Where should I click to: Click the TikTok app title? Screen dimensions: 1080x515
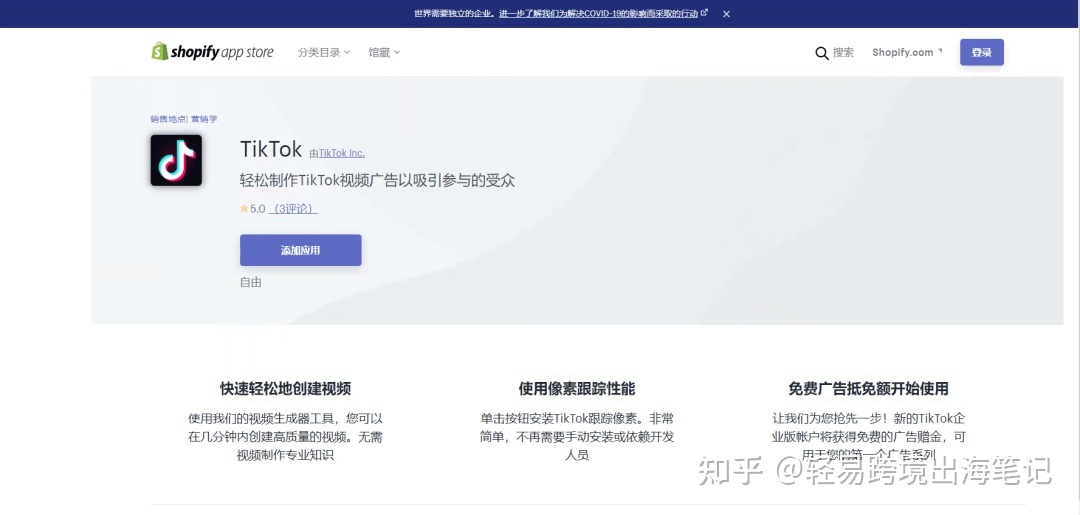[271, 149]
